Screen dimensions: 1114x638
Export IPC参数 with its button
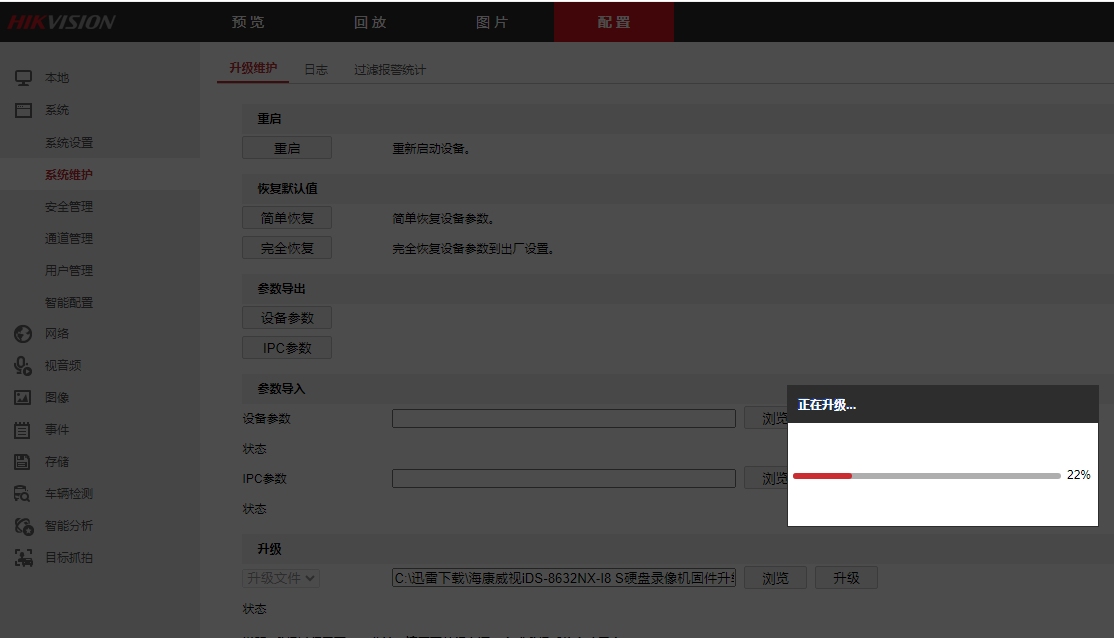(287, 347)
